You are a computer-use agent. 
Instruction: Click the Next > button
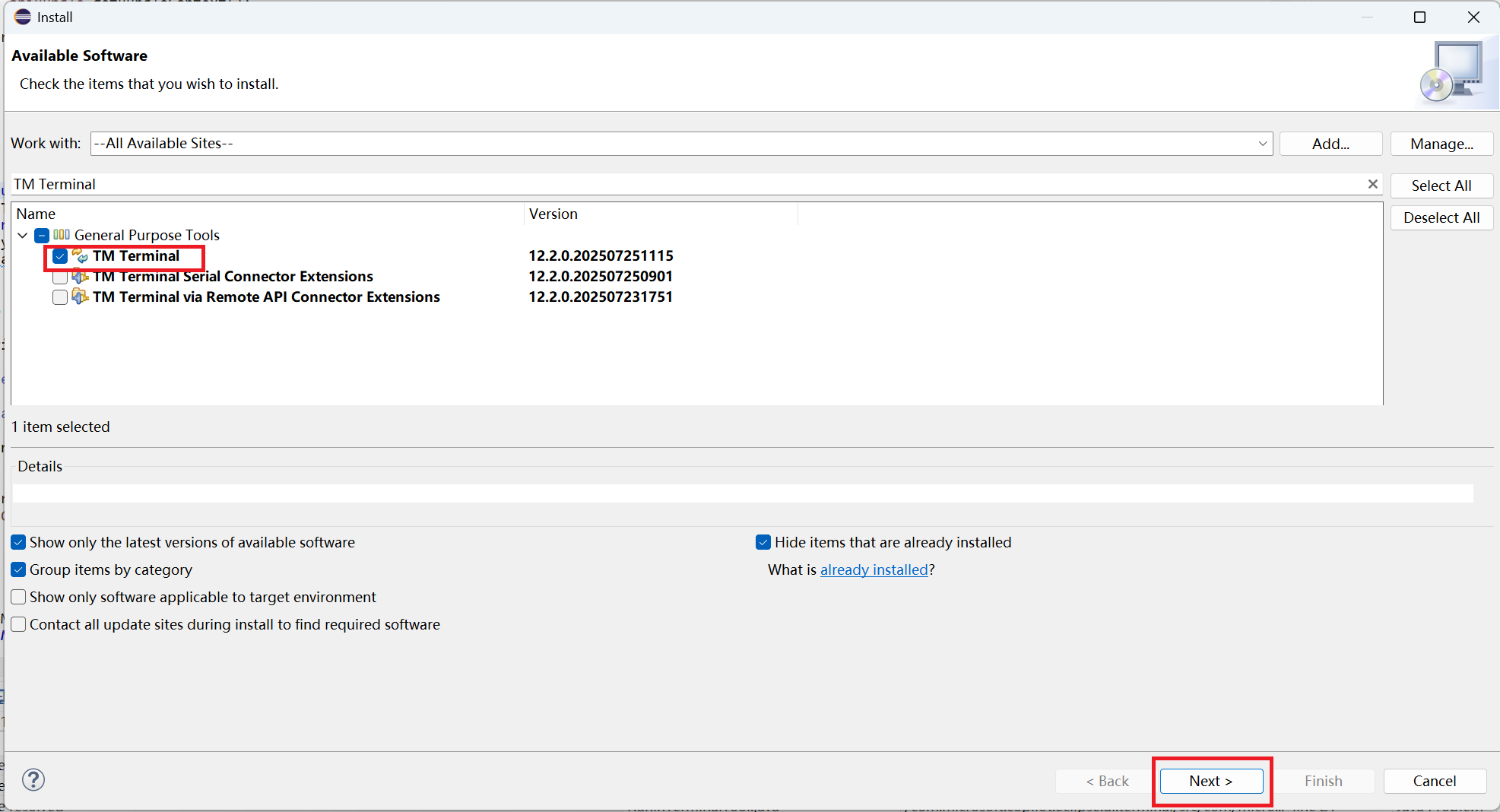click(1211, 781)
